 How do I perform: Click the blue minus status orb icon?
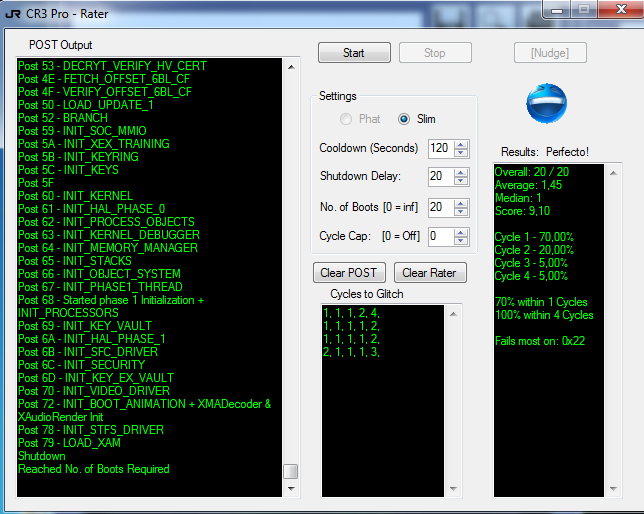[x=546, y=102]
